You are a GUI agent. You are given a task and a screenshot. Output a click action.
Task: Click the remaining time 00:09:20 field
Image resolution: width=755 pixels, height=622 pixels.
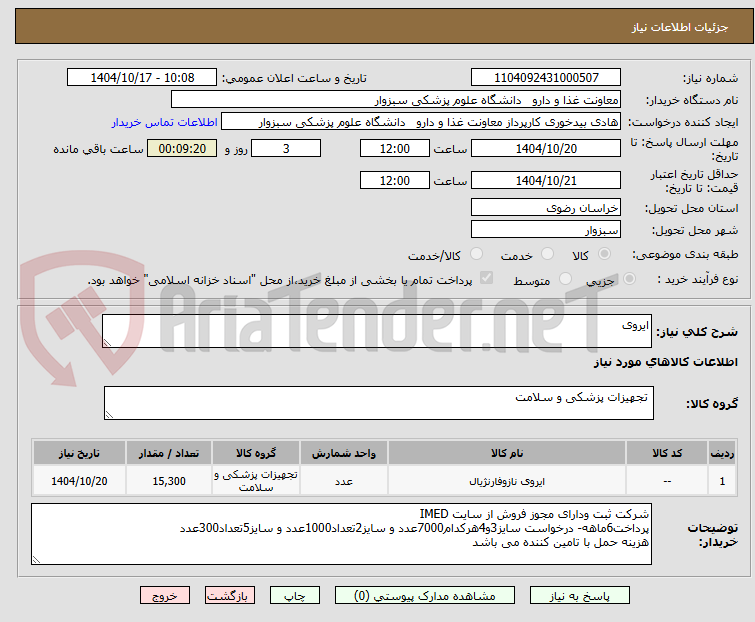pyautogui.click(x=182, y=148)
